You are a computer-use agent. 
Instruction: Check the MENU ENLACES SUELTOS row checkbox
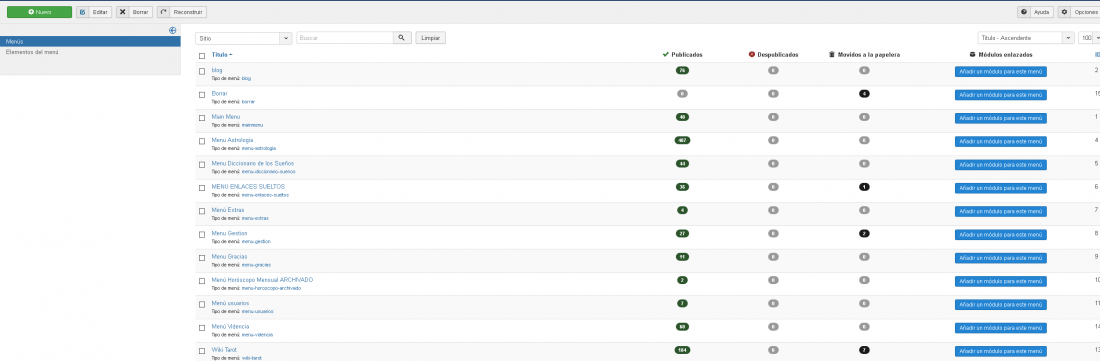click(202, 188)
